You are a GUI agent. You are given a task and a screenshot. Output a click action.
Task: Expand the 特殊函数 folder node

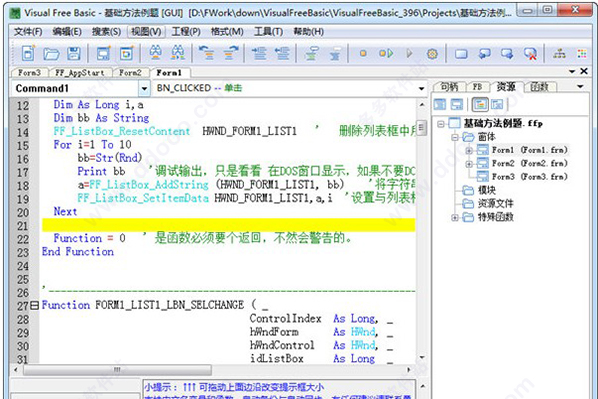point(455,217)
